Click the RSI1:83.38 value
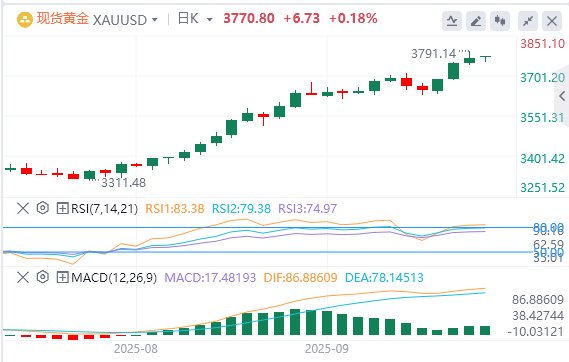Image resolution: width=569 pixels, height=362 pixels. click(x=175, y=209)
